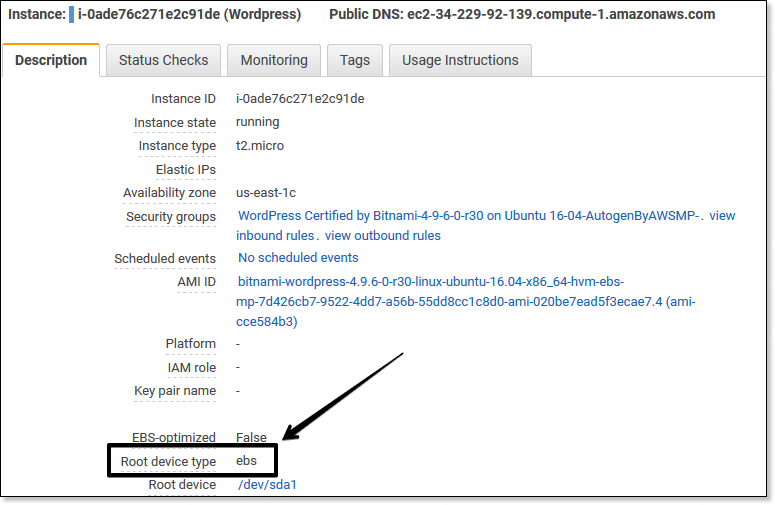Image resolution: width=775 pixels, height=505 pixels.
Task: Switch to the Status Checks tab
Action: [x=164, y=60]
